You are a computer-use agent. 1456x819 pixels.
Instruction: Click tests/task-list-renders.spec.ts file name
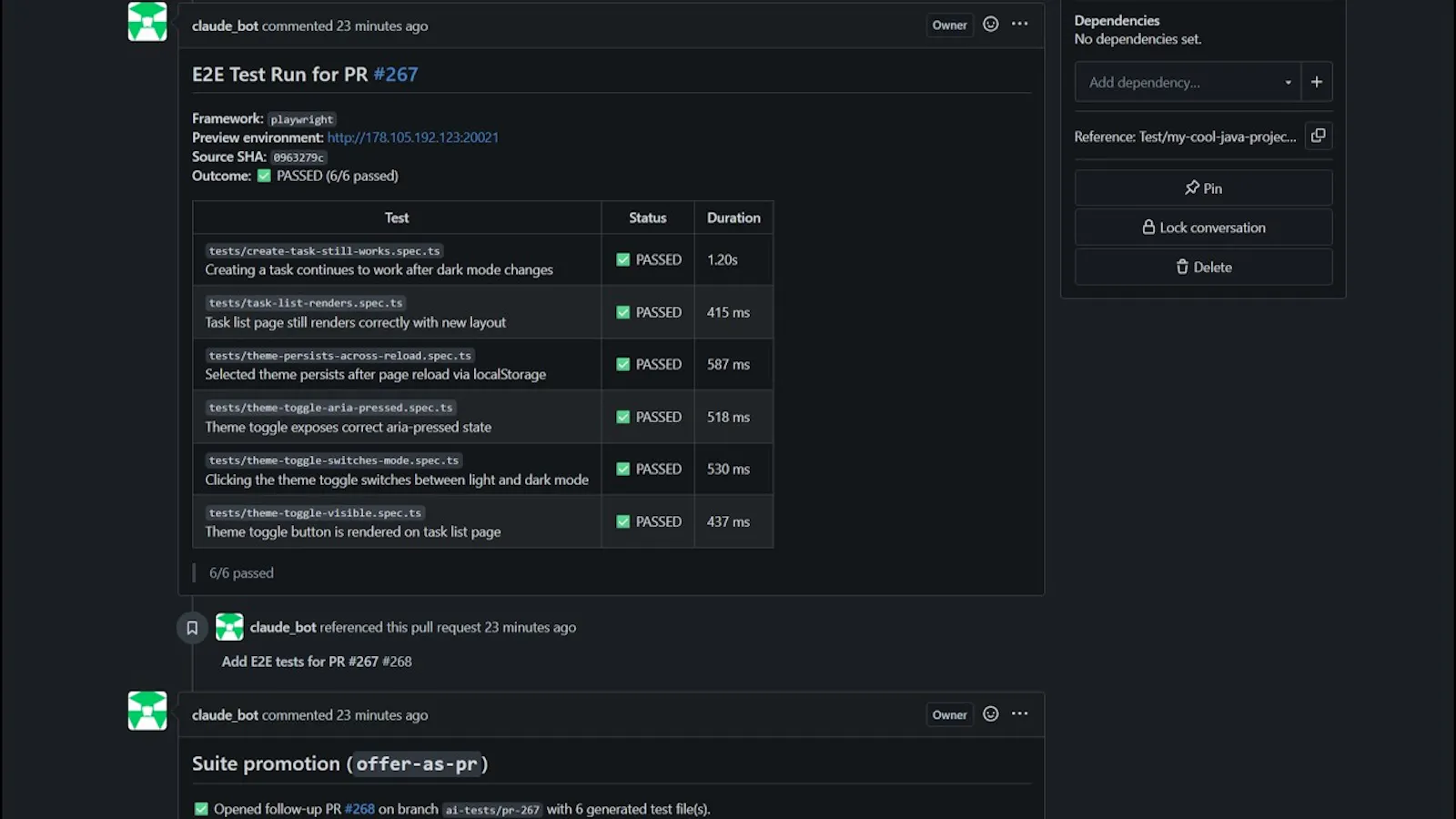pyautogui.click(x=306, y=303)
